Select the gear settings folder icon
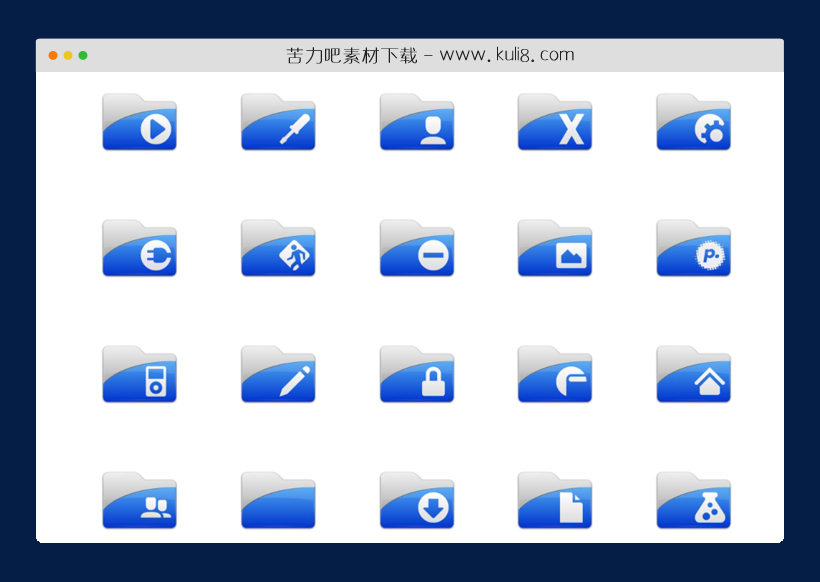Screen dimensions: 820x582 pyautogui.click(x=693, y=122)
